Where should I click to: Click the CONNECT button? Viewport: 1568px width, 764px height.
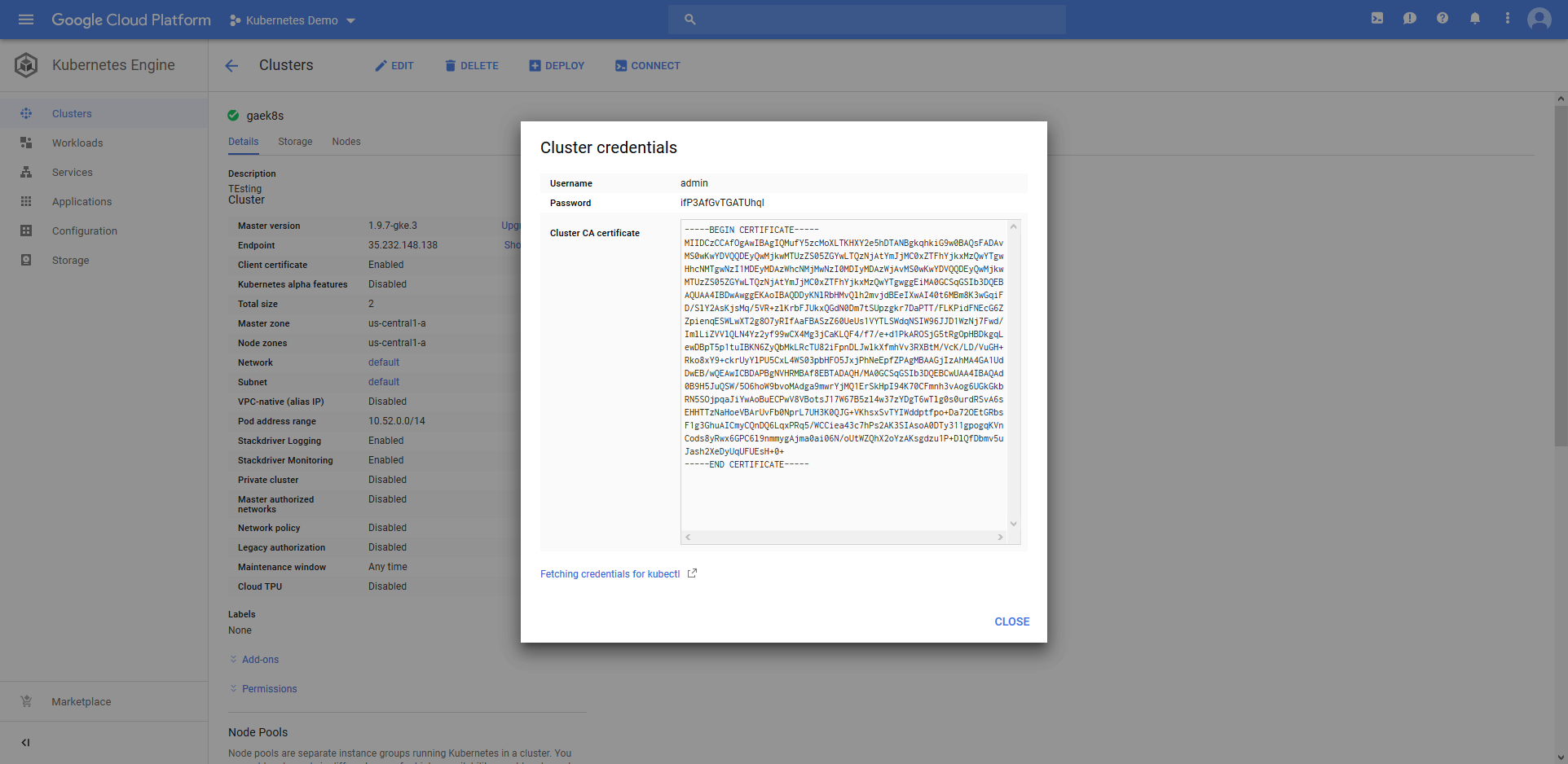click(647, 66)
